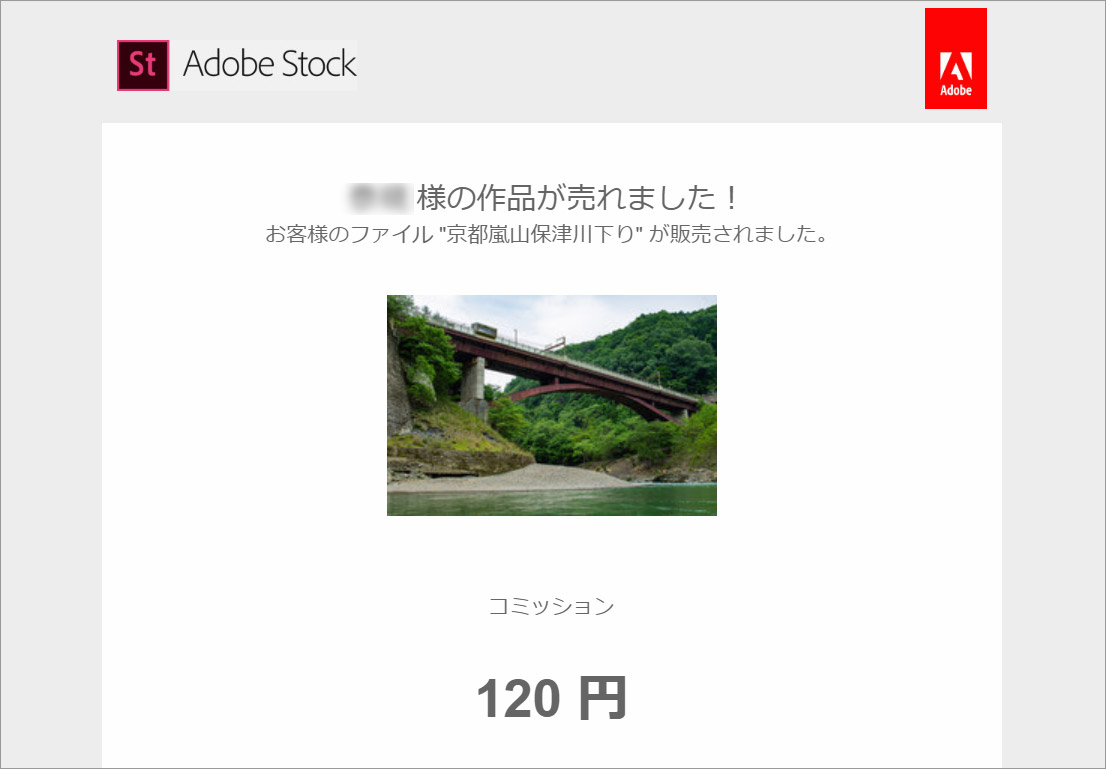Click the gravel riverbank in the photo

(x=515, y=478)
